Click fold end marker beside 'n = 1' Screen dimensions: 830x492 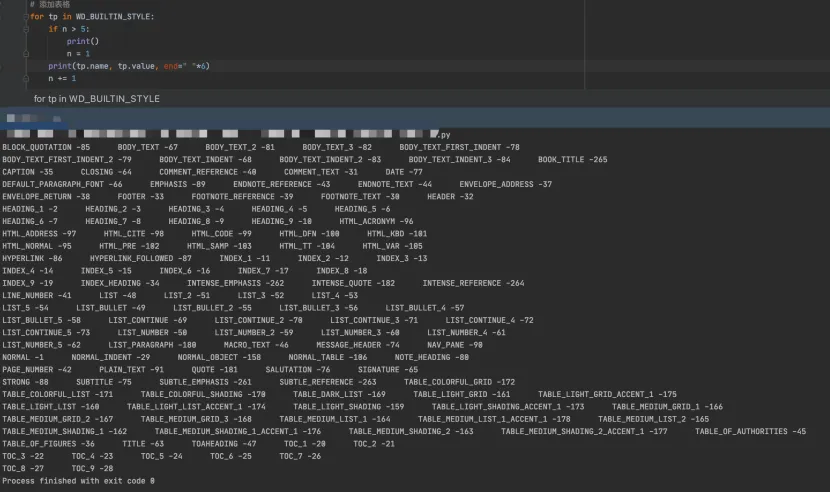click(x=25, y=54)
